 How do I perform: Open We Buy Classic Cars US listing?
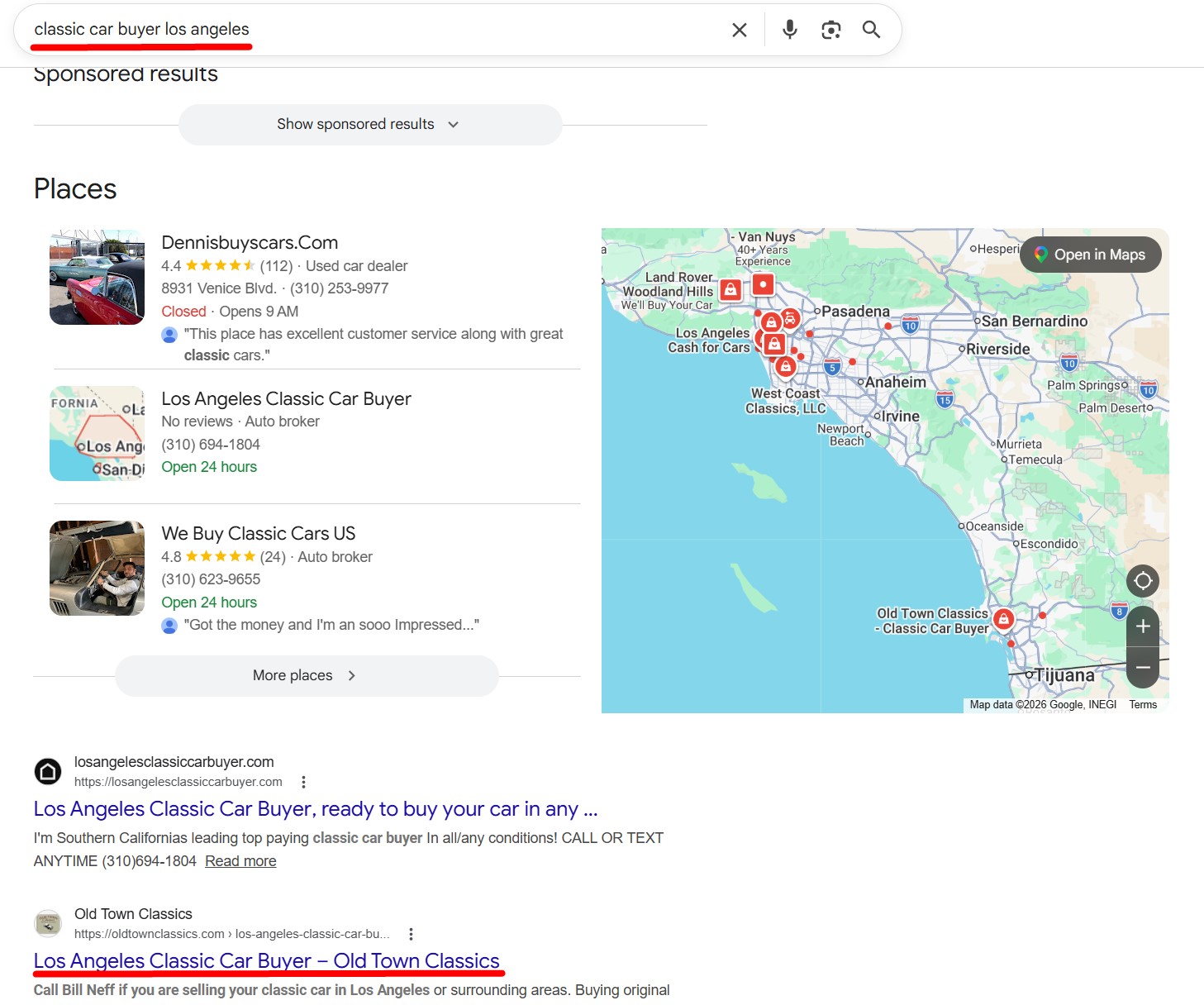point(258,534)
